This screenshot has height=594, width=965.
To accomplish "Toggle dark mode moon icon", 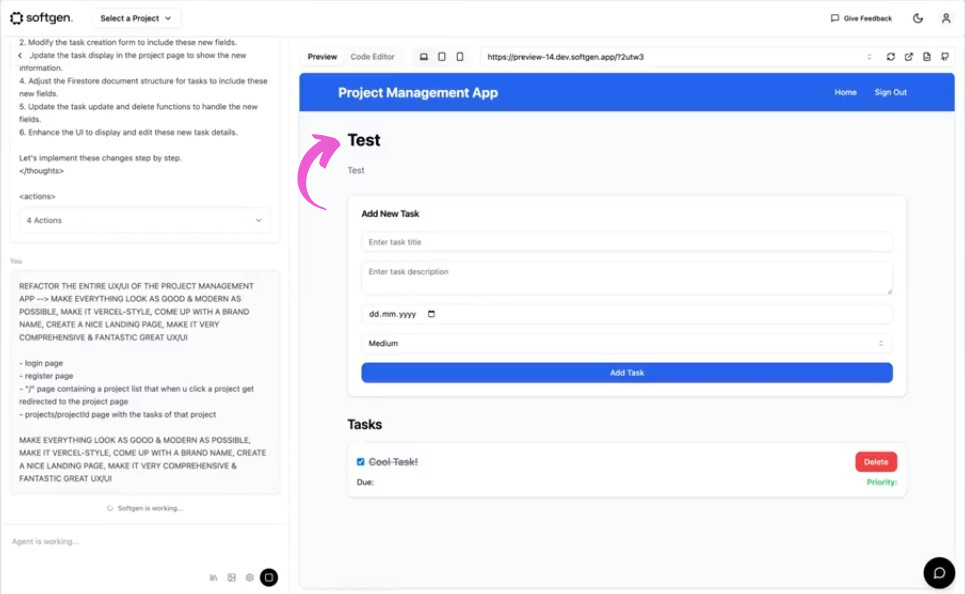I will pyautogui.click(x=918, y=18).
